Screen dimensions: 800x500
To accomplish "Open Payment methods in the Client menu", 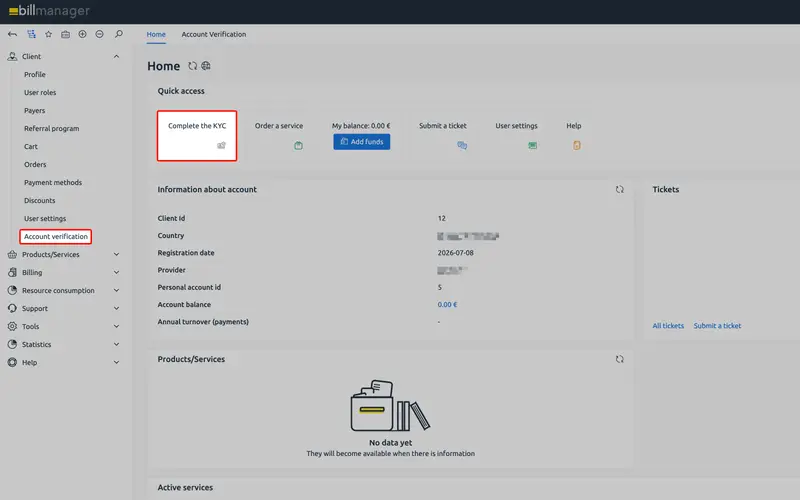I will point(53,182).
